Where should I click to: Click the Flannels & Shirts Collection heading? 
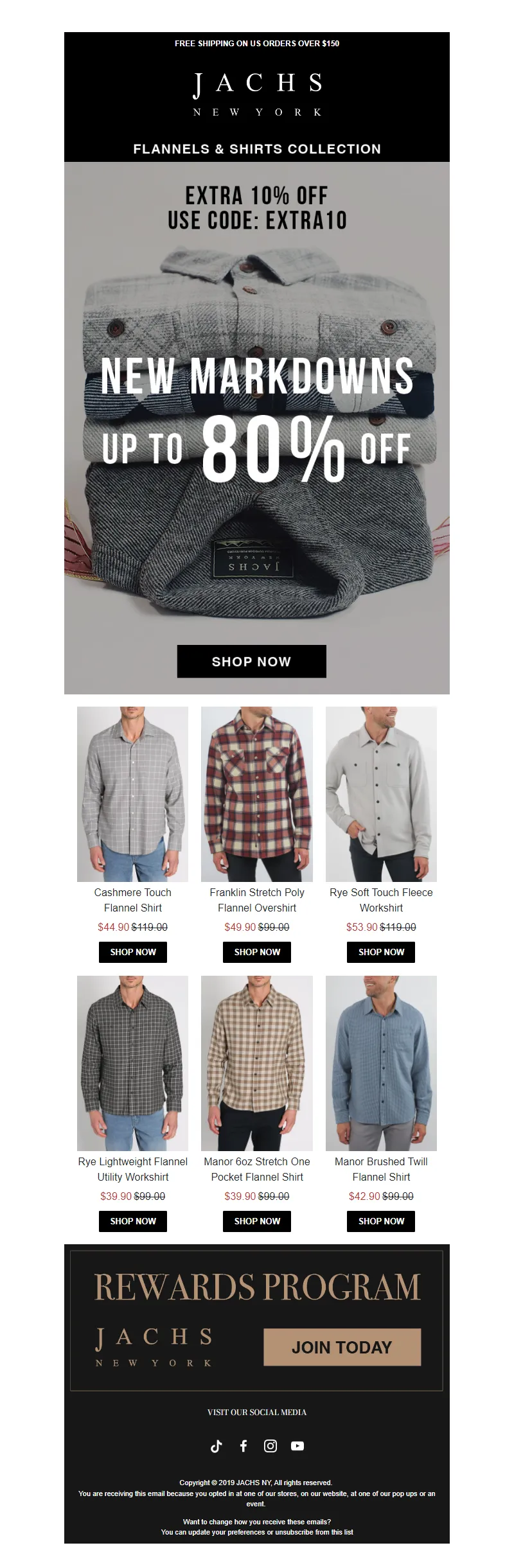(257, 149)
